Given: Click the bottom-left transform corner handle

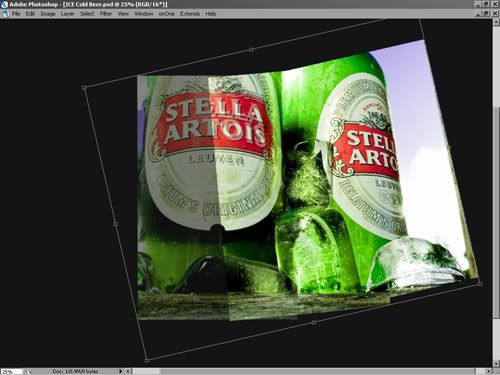Looking at the screenshot, I should point(147,360).
